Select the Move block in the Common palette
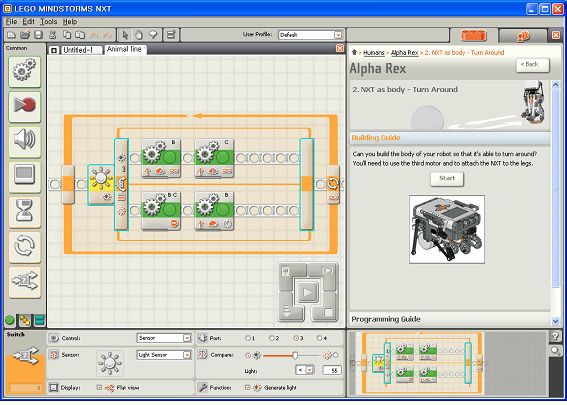This screenshot has height=405, width=567. tap(25, 71)
